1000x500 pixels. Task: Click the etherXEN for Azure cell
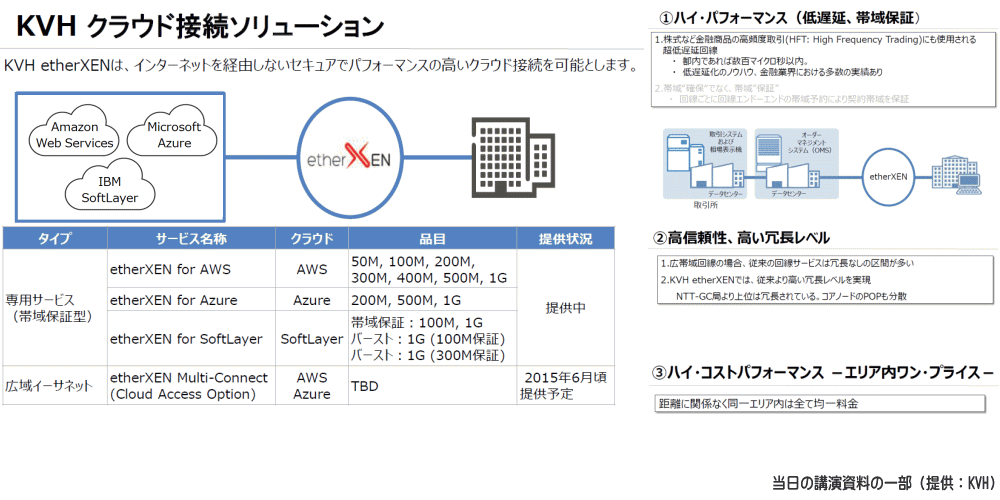coord(191,300)
